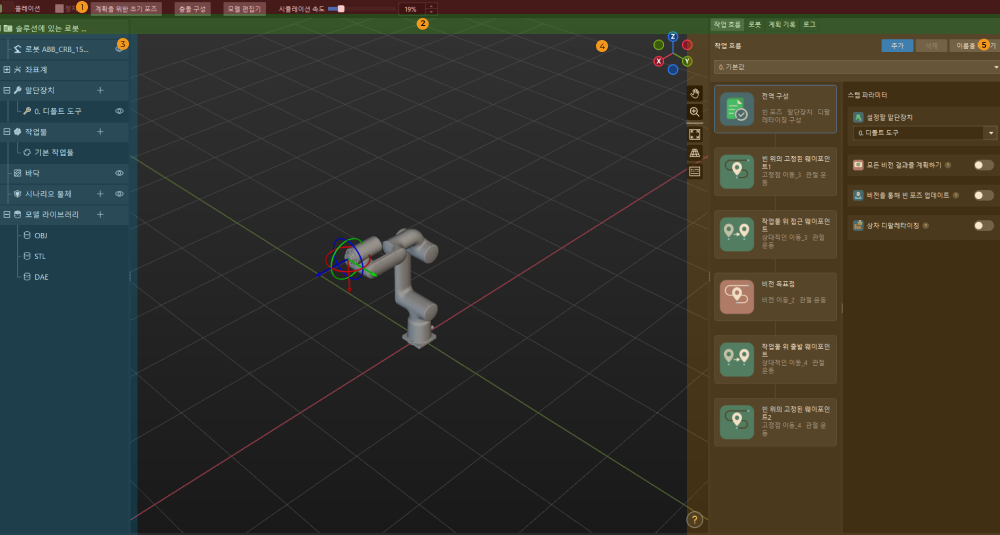Activate the zoom magnifier tool
This screenshot has height=535, width=1000.
pos(695,112)
